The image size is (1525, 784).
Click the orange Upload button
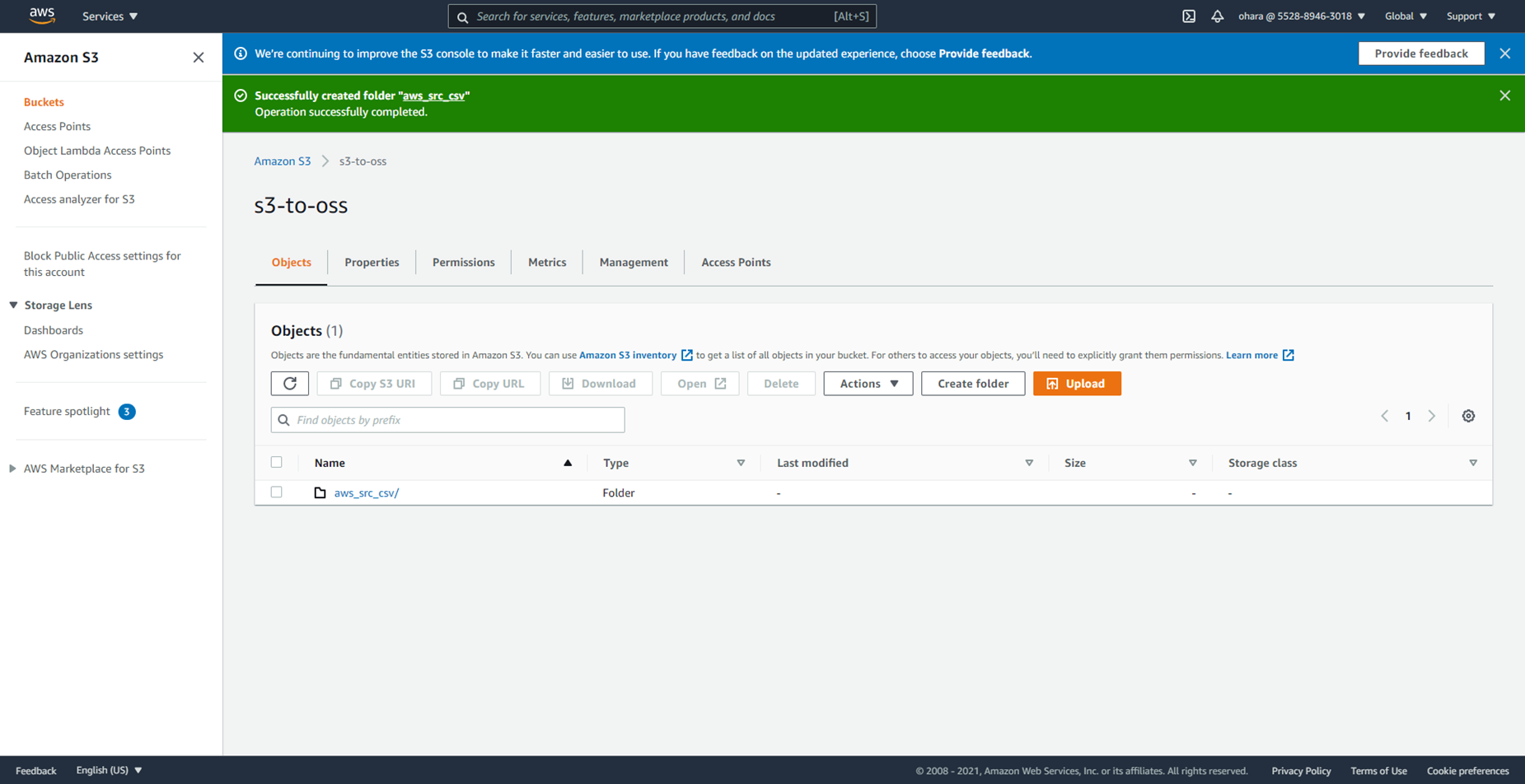point(1077,383)
